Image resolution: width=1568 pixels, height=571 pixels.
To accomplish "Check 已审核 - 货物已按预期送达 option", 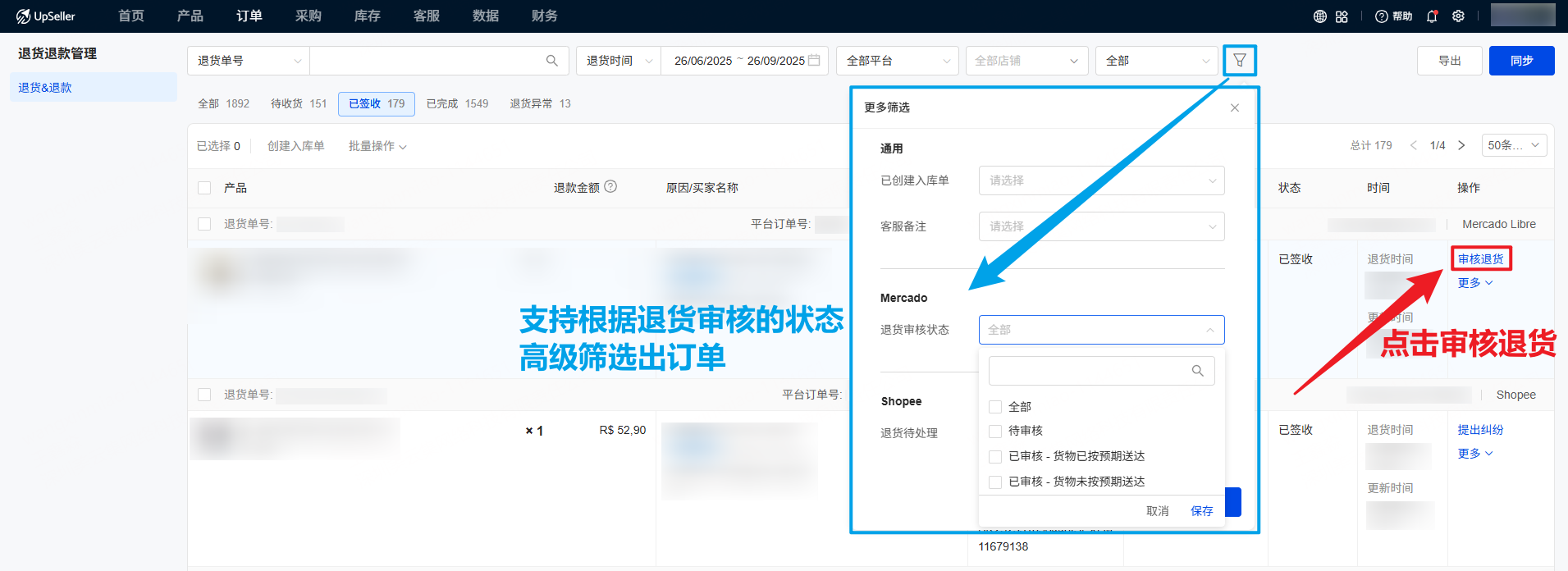I will click(x=995, y=457).
